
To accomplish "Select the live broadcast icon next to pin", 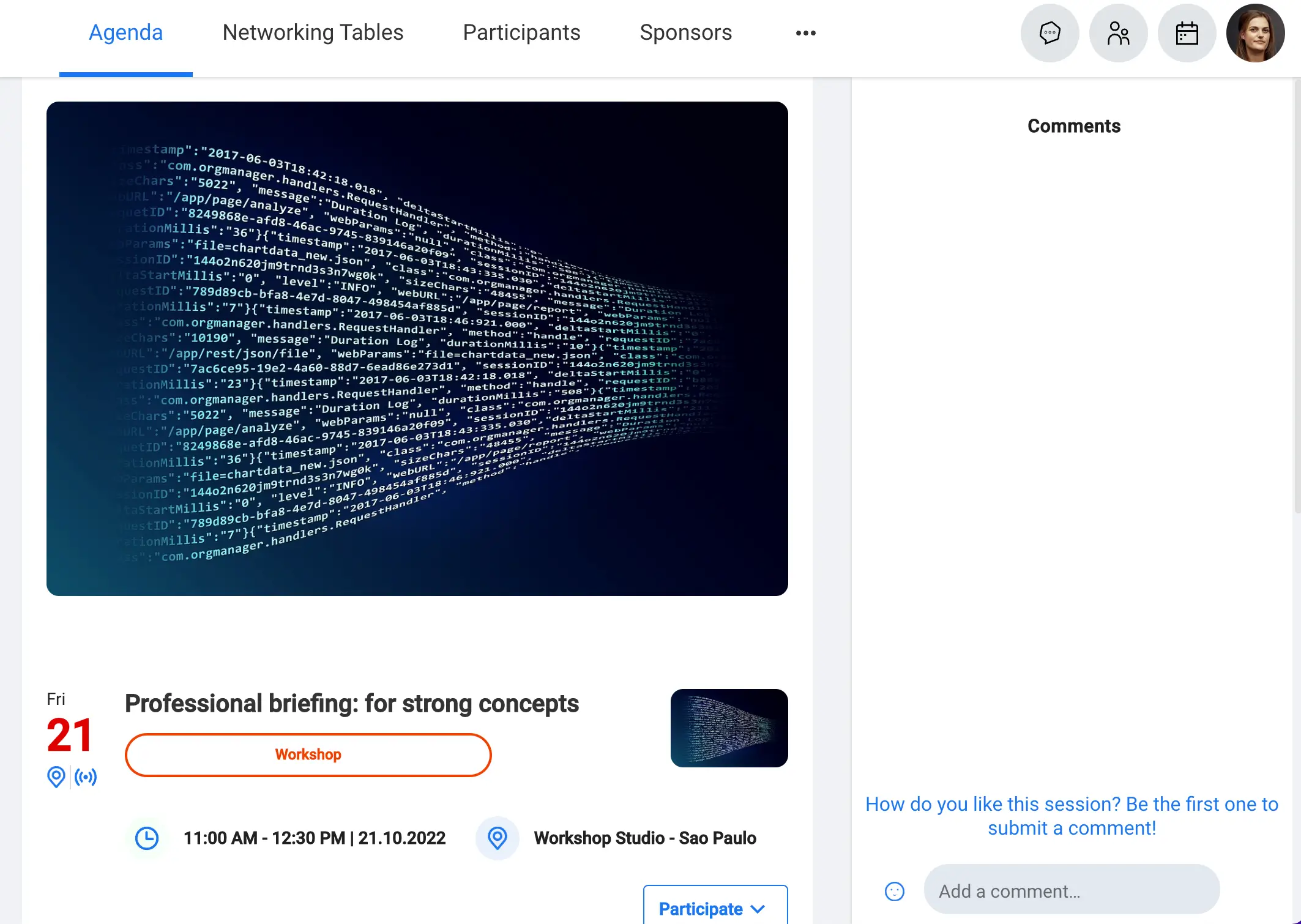I will point(86,777).
